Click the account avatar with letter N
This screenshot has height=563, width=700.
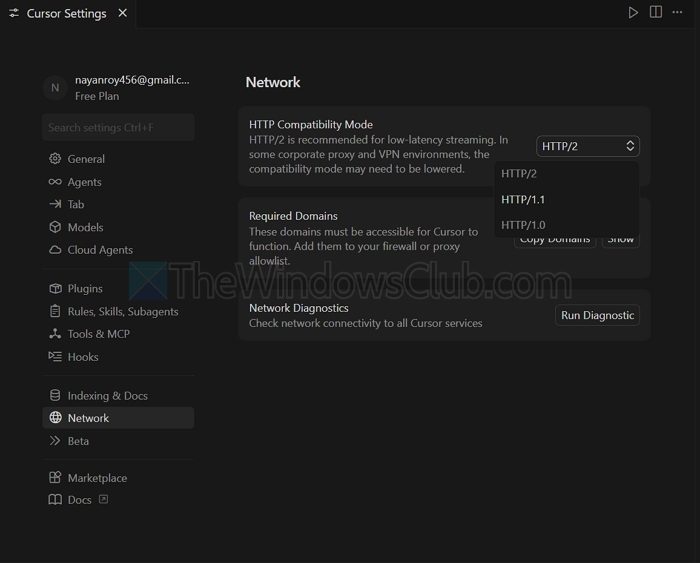pyautogui.click(x=55, y=88)
